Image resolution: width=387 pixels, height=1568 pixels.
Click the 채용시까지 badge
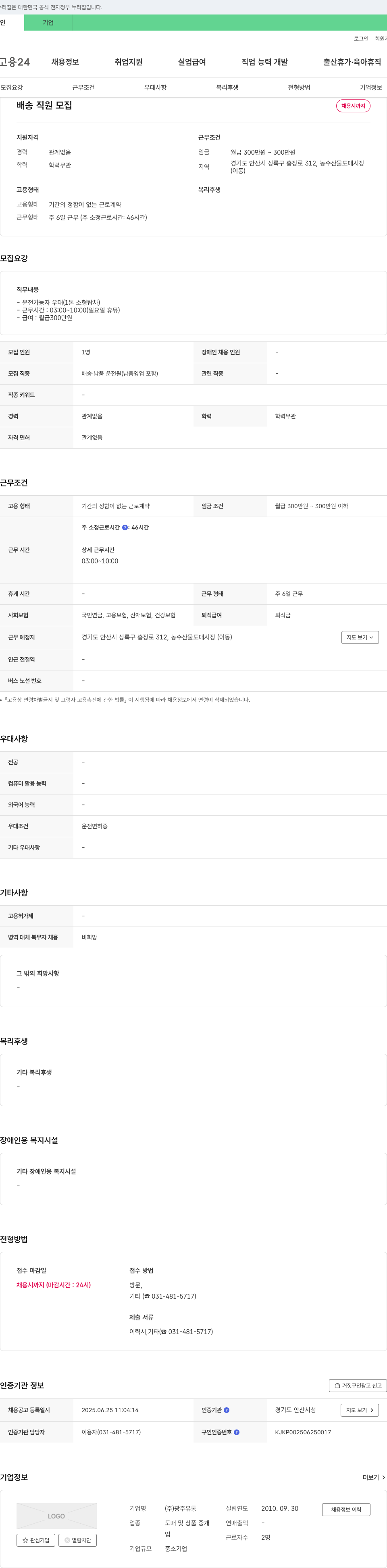click(x=353, y=106)
